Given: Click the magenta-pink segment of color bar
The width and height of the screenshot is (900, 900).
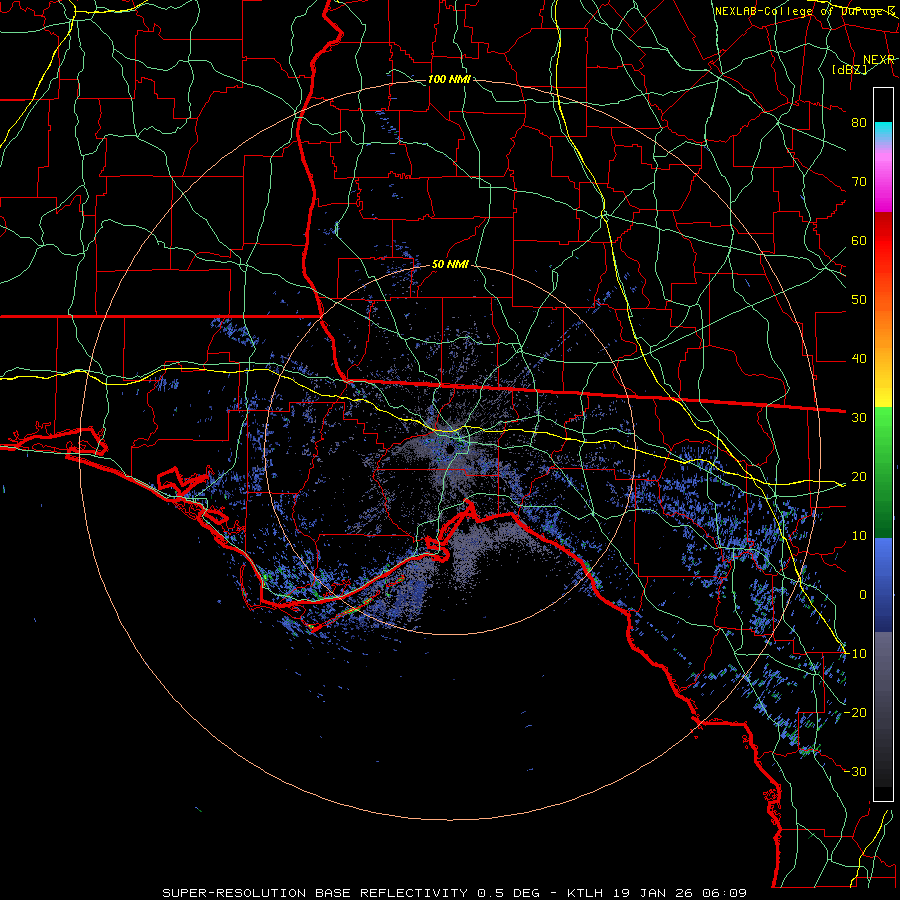Looking at the screenshot, I should click(883, 181).
